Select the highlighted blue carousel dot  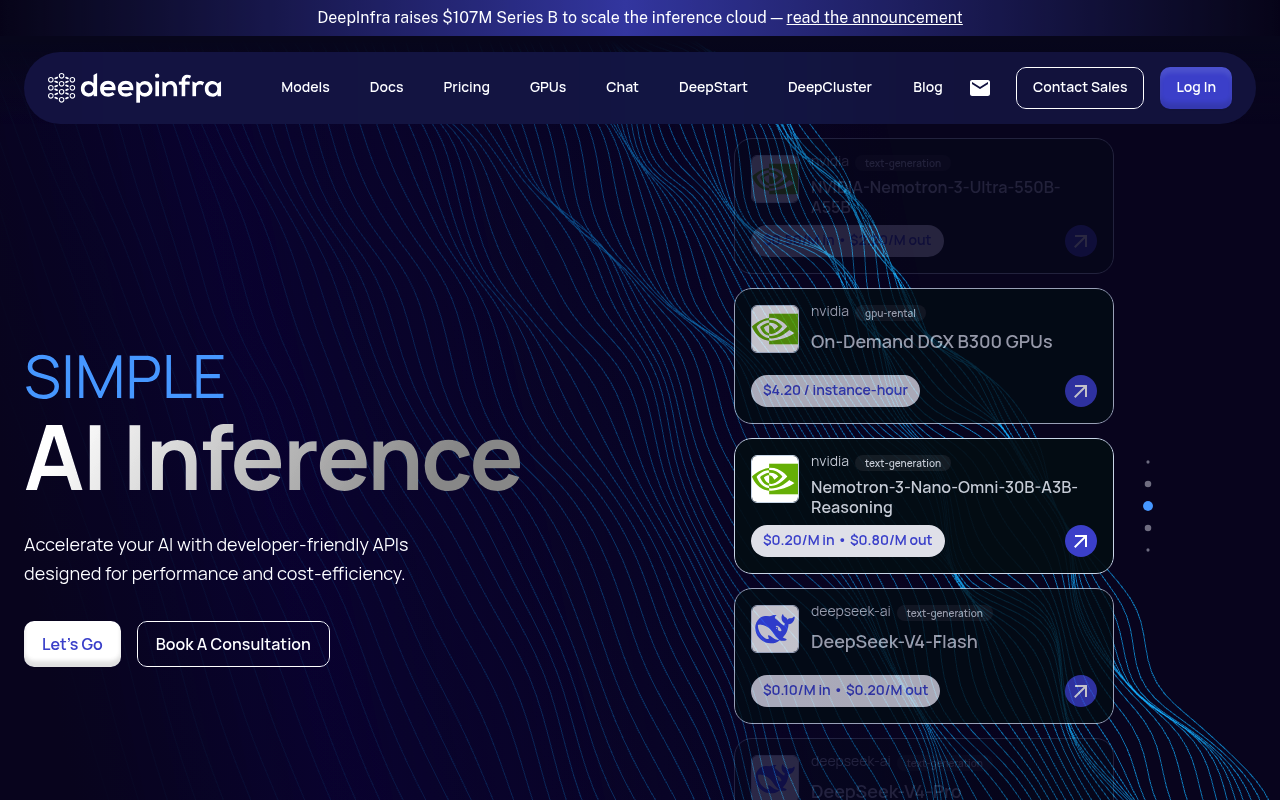[1148, 506]
